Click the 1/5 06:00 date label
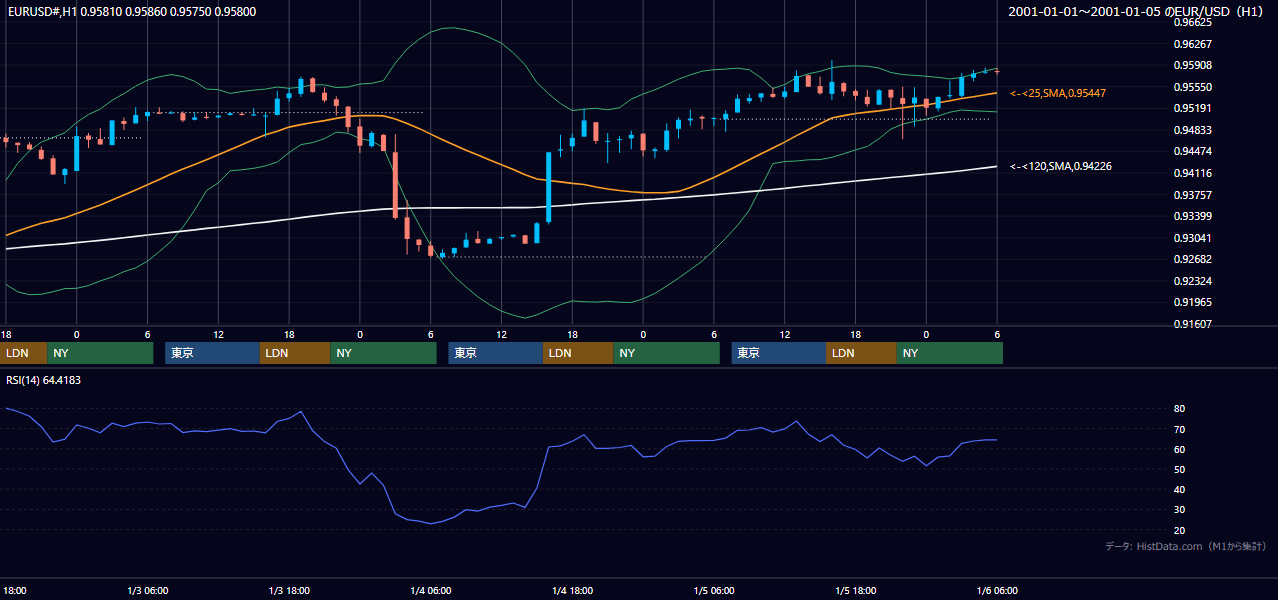 (x=714, y=590)
